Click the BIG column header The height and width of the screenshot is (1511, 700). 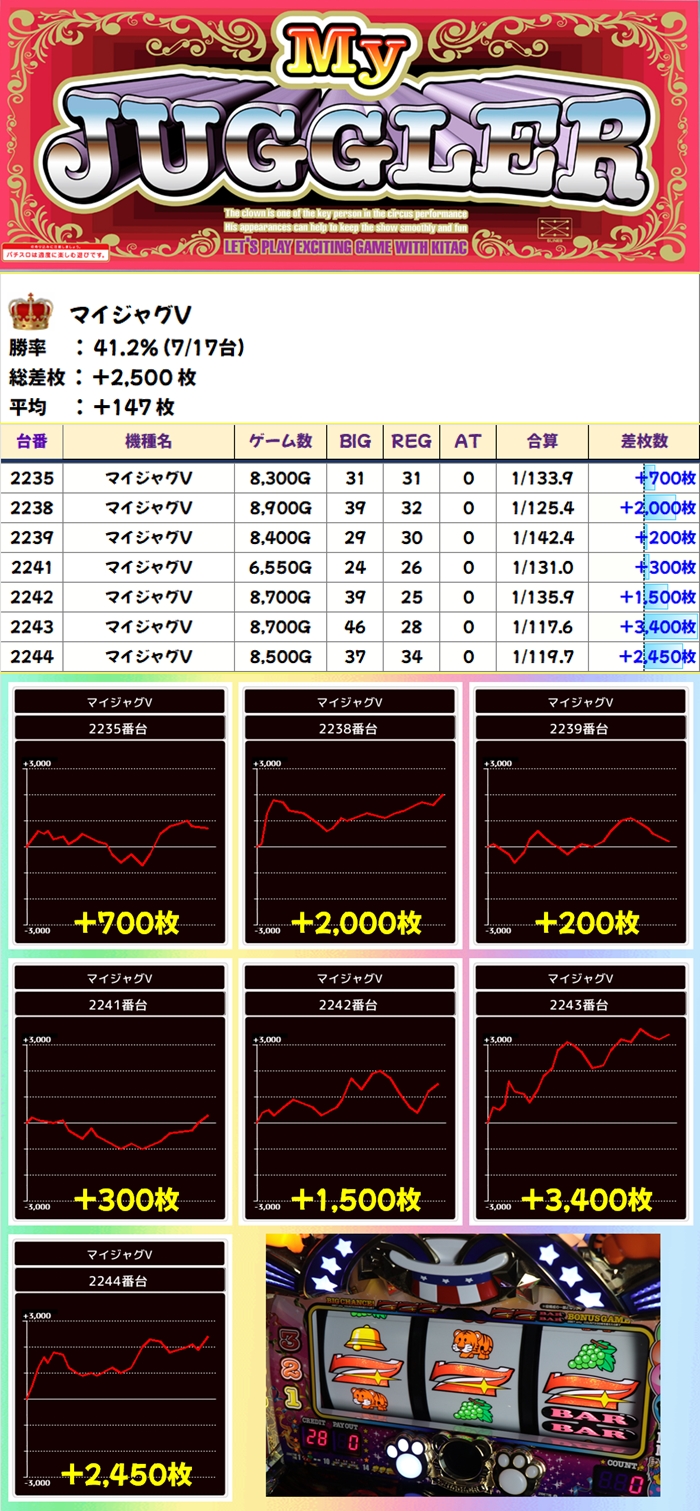[355, 441]
